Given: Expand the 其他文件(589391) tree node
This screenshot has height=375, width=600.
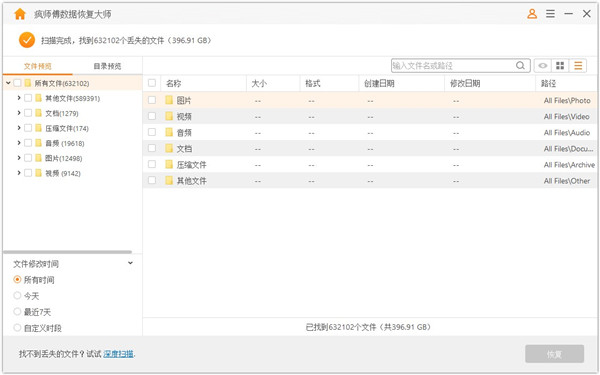Looking at the screenshot, I should tap(19, 98).
